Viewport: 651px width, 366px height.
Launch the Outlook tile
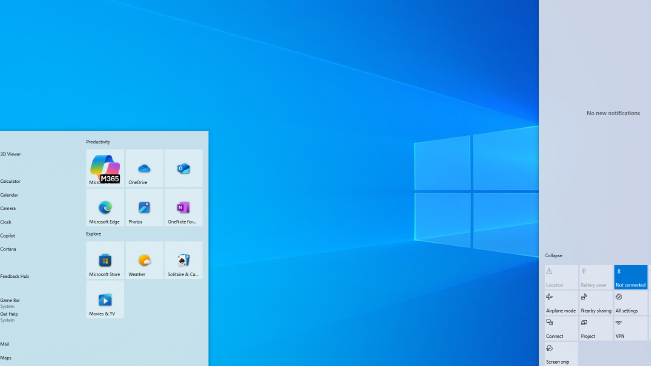coord(184,168)
